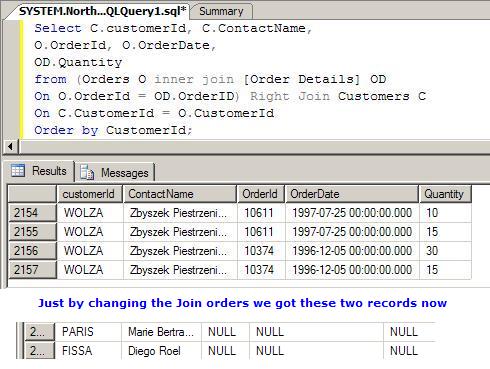This screenshot has height=369, width=490.
Task: Click 'inner join' in the query editor
Action: point(194,79)
